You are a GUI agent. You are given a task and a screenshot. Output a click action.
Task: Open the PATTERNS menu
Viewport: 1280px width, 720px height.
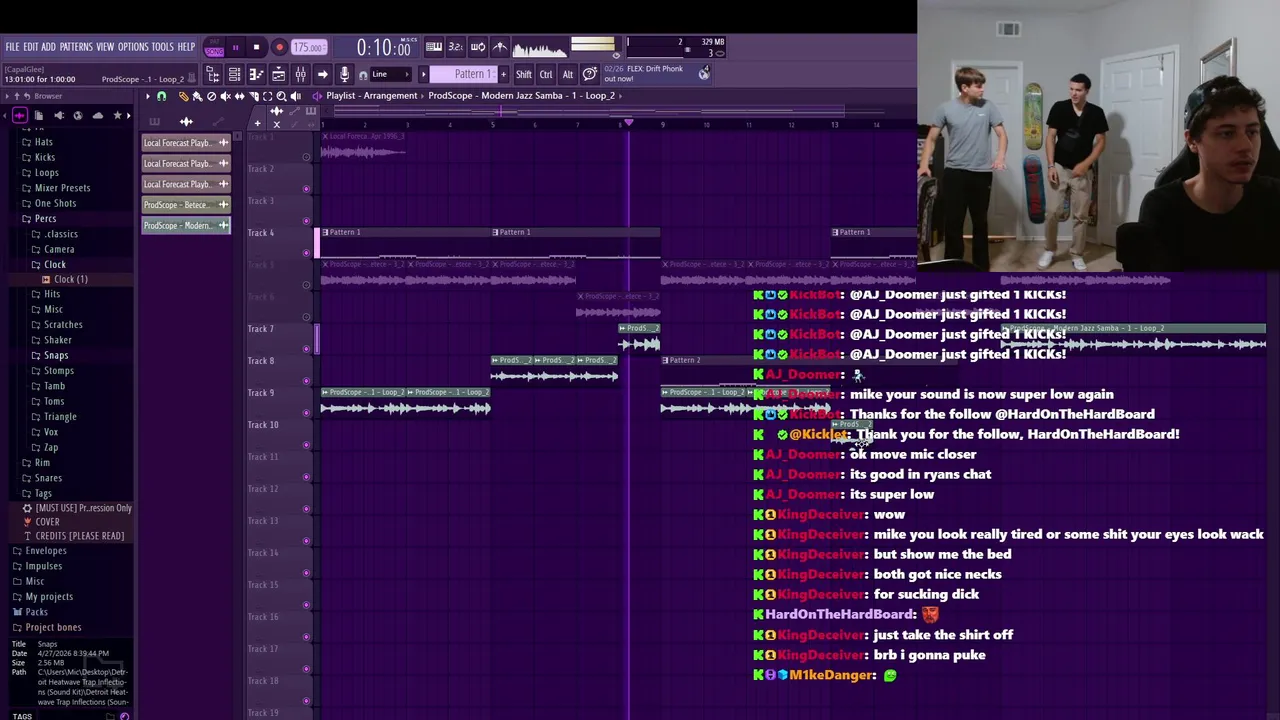(x=76, y=47)
